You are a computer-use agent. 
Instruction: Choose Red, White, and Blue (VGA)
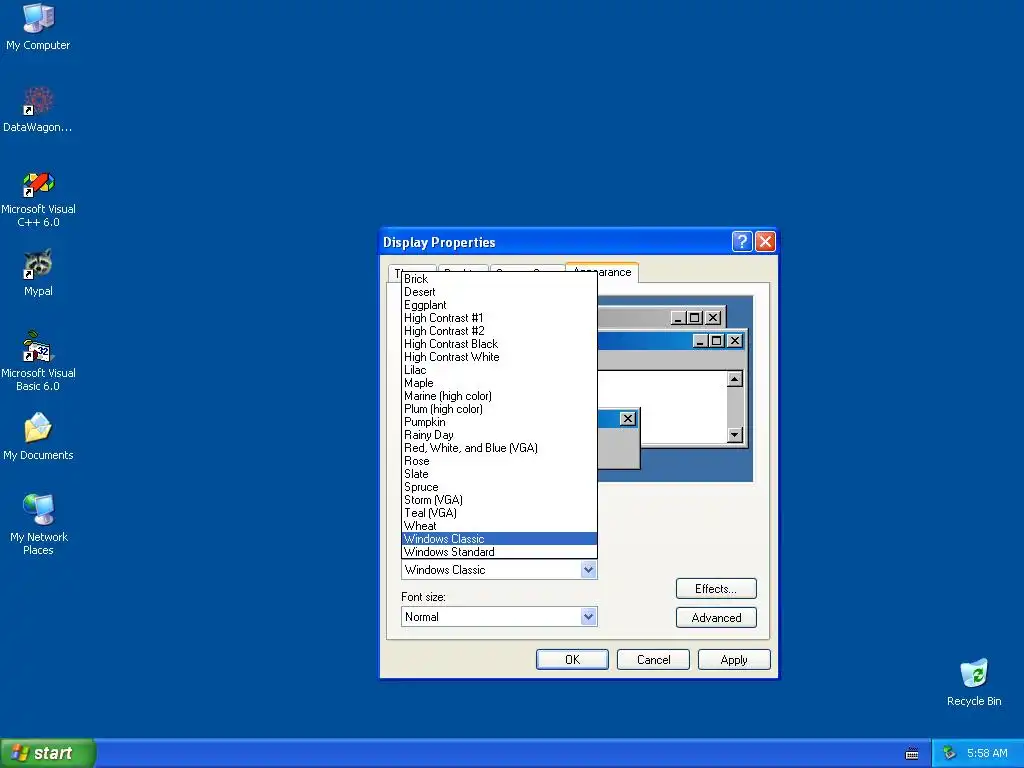(499, 448)
